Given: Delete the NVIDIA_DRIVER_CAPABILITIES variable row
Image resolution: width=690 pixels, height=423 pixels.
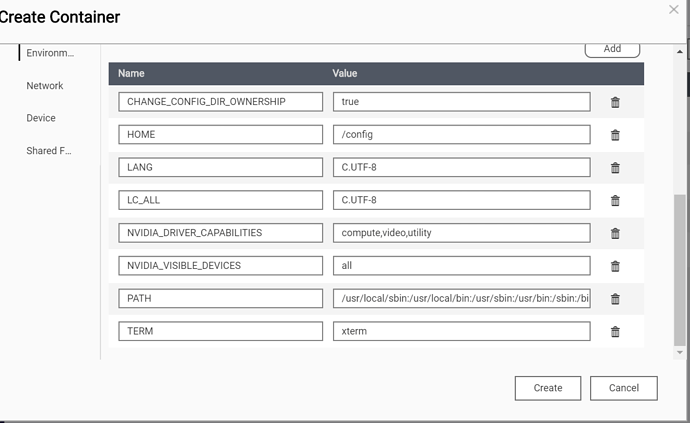Looking at the screenshot, I should [615, 233].
